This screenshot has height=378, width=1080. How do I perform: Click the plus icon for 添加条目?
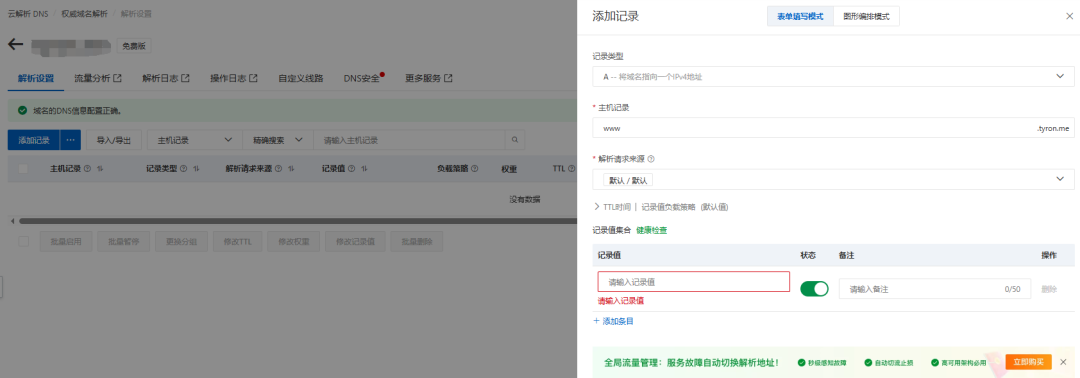tap(596, 321)
